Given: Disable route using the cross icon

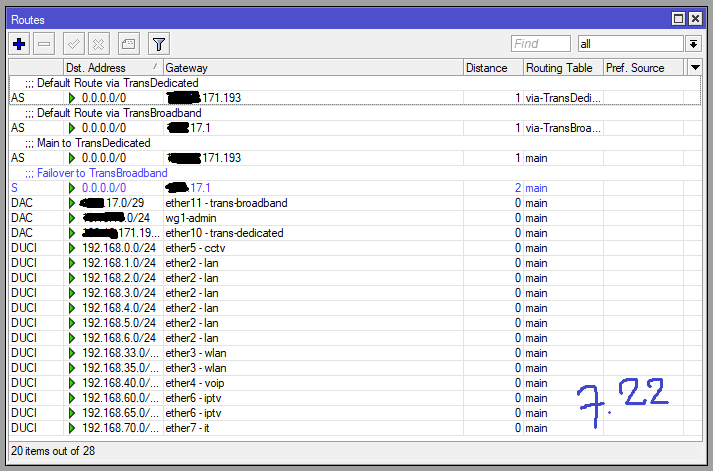Looking at the screenshot, I should coord(99,44).
